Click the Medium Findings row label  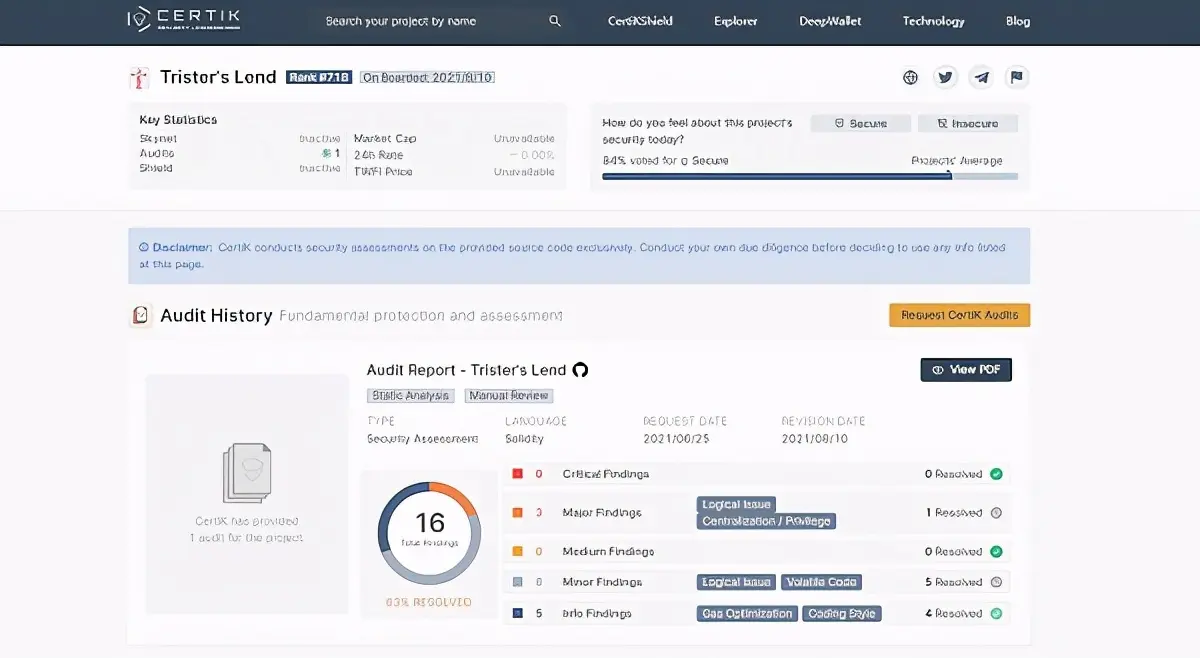pos(609,552)
